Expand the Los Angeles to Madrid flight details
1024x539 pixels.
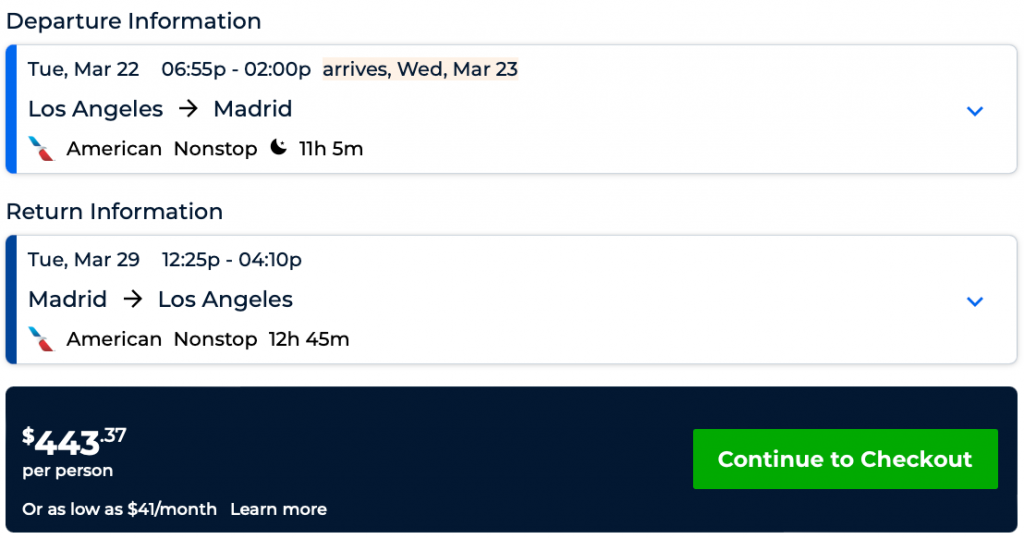tap(975, 110)
